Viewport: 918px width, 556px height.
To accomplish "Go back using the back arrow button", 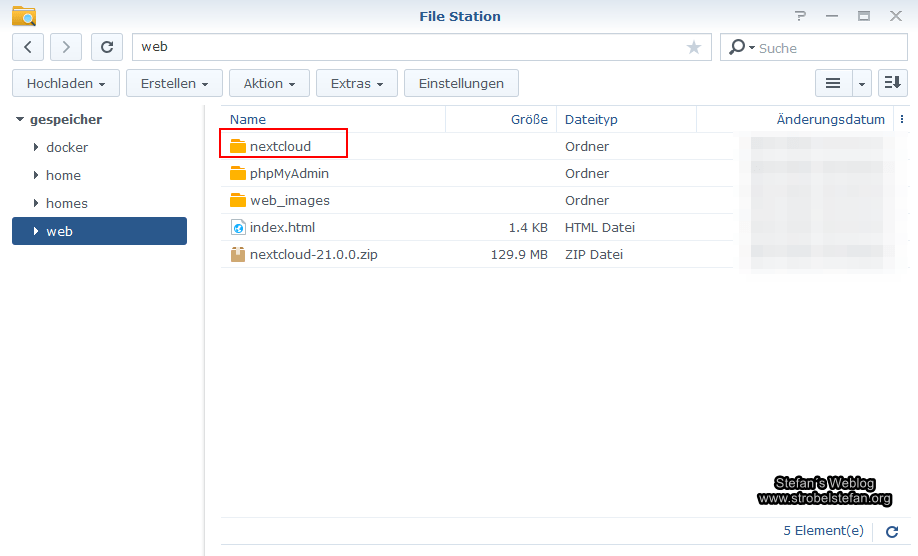I will pyautogui.click(x=28, y=47).
